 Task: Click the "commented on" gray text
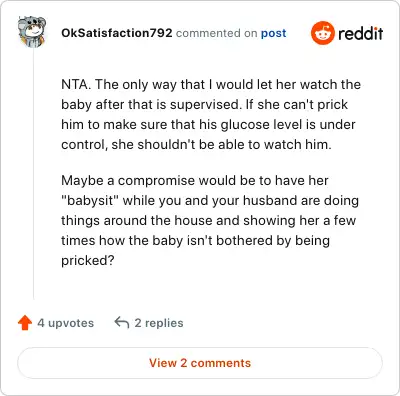pyautogui.click(x=216, y=33)
